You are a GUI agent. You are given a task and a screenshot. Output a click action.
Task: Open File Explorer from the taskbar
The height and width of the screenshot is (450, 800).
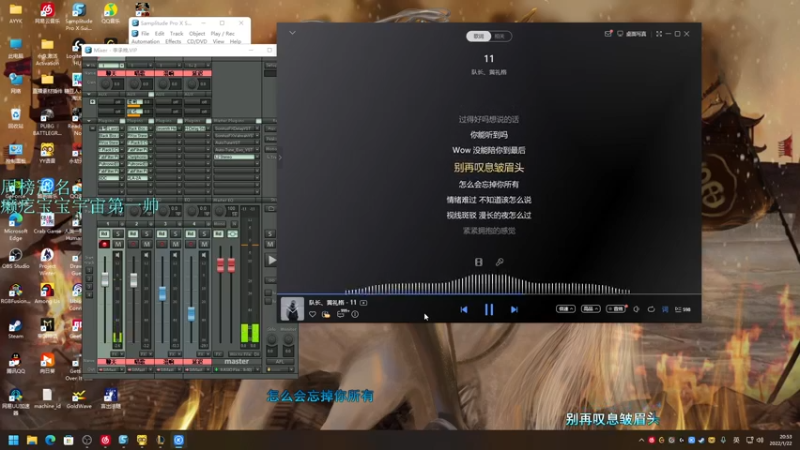[x=32, y=440]
